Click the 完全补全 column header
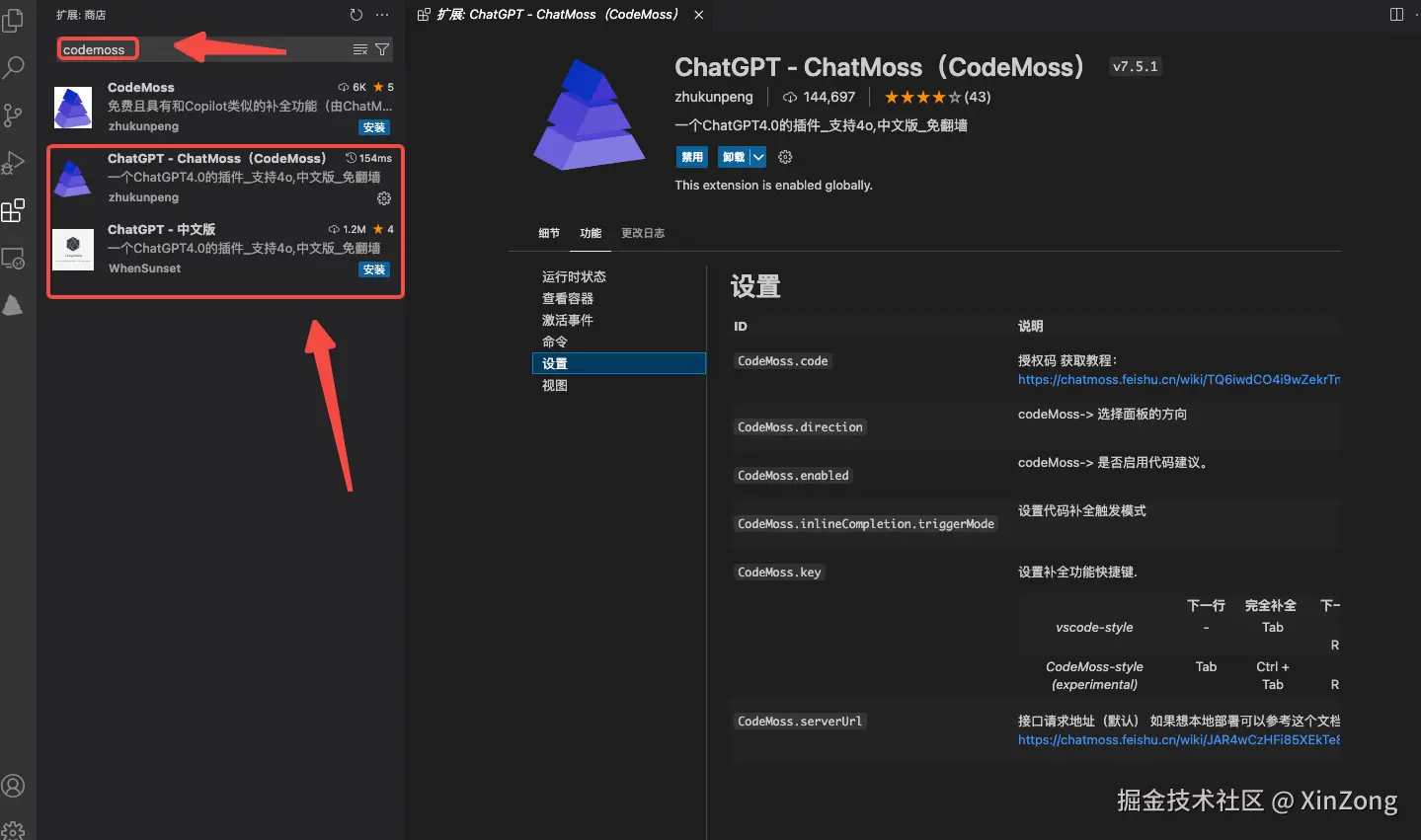The image size is (1421, 840). 1271,605
